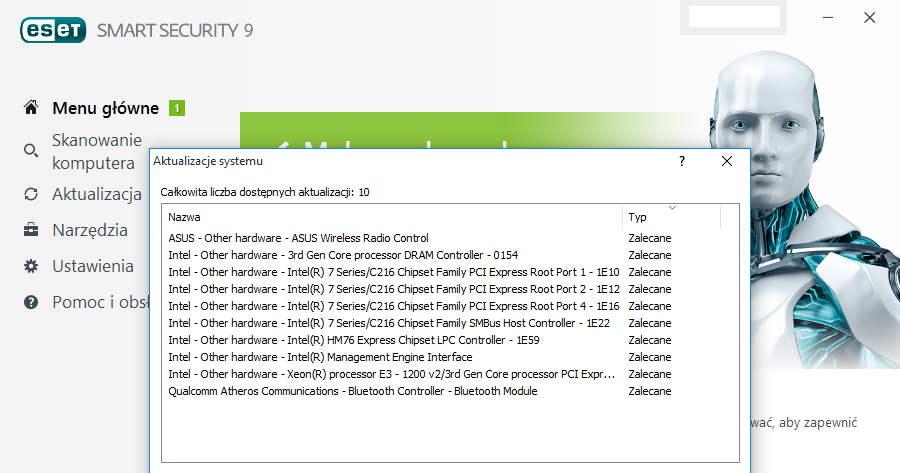
Task: Close the Aktualizacje systemu dialog
Action: click(727, 161)
